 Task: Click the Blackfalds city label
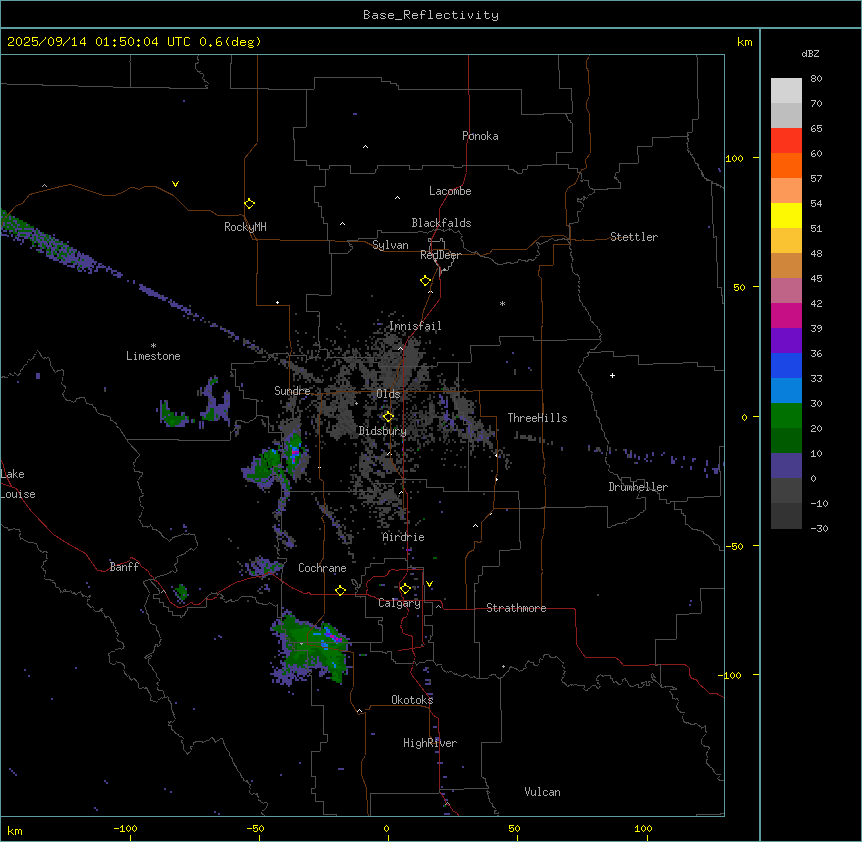(441, 223)
